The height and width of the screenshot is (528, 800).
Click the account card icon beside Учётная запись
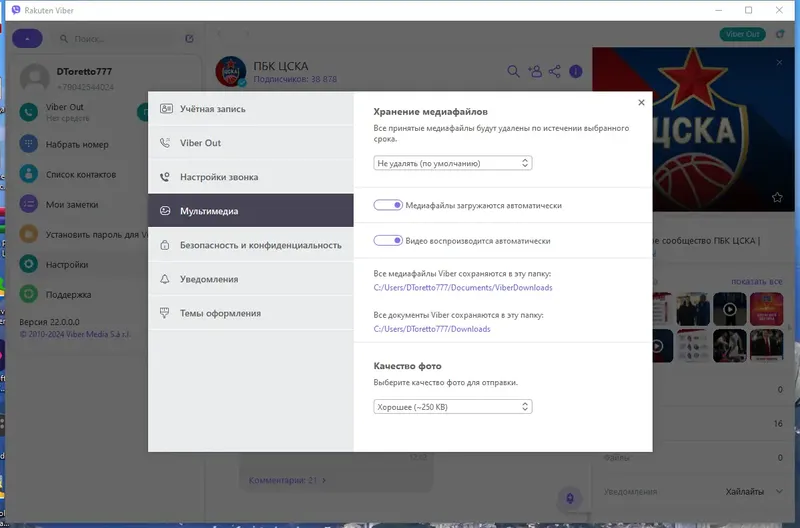[x=166, y=109]
